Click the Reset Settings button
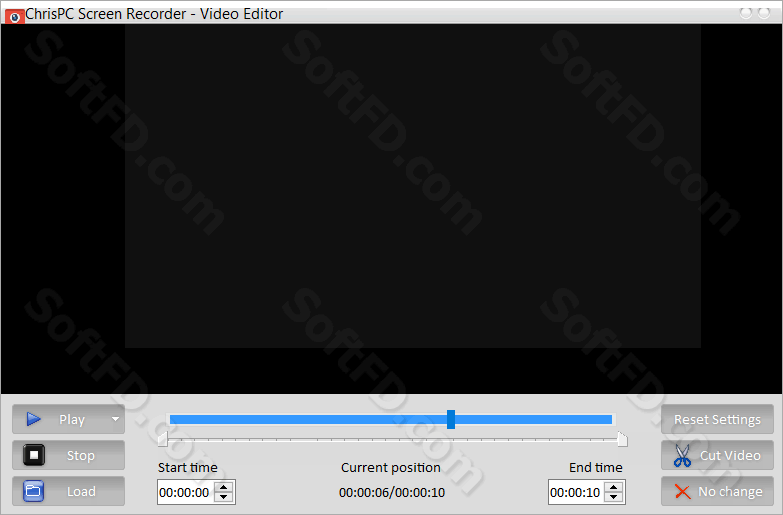This screenshot has height=515, width=783. (717, 419)
